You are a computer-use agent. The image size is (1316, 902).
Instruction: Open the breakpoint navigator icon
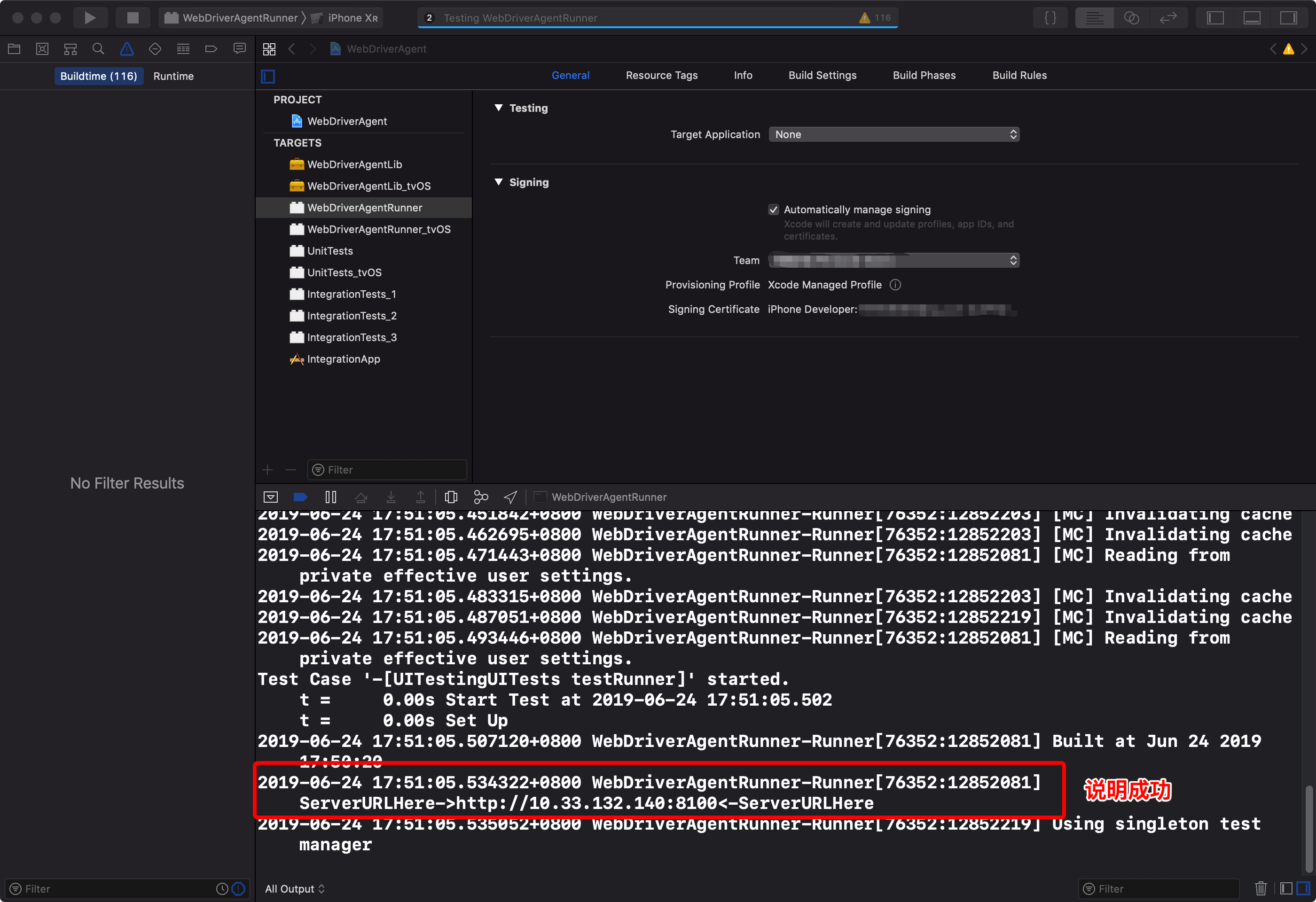(211, 49)
